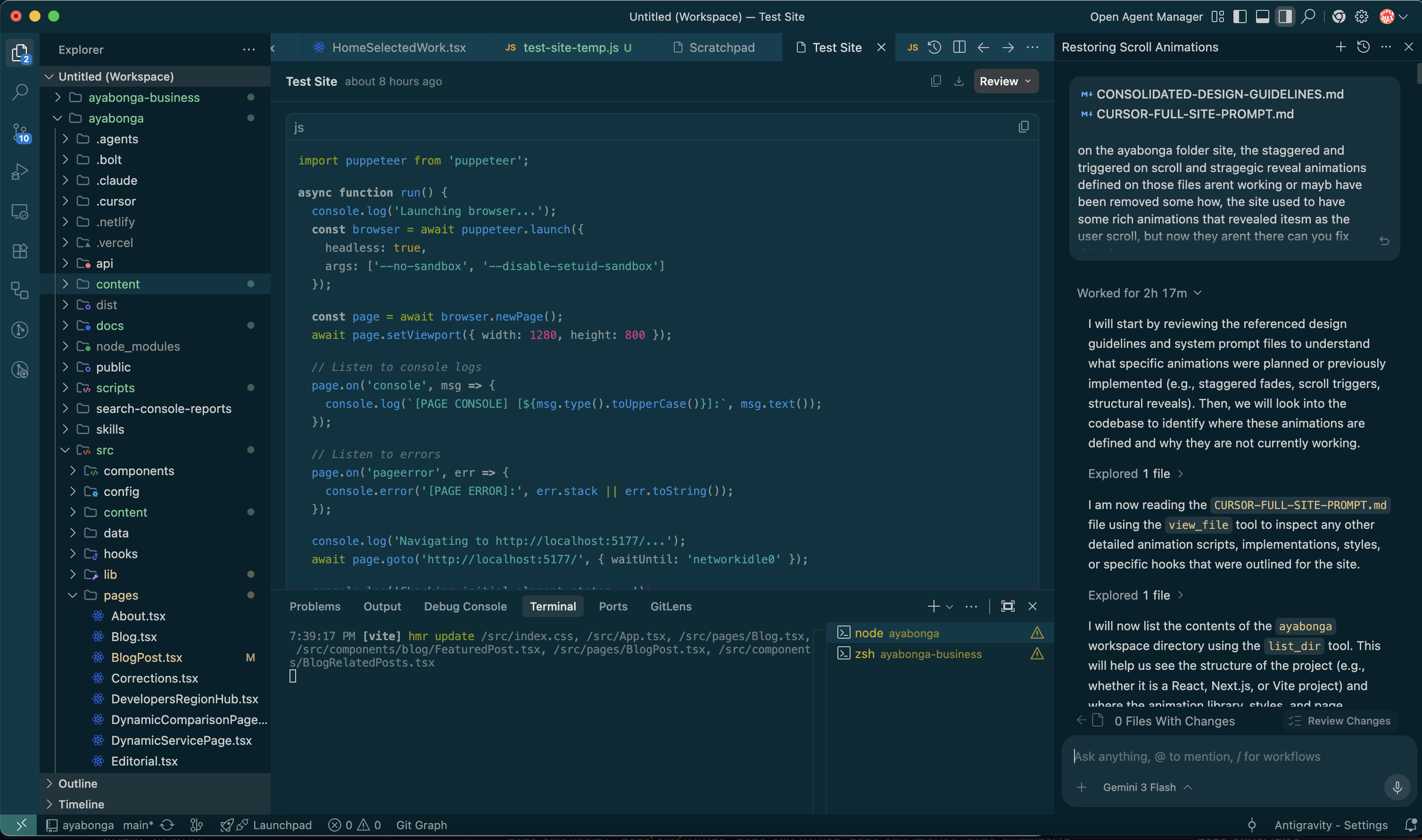Open new terminal profile dropdown arrow
1422x840 pixels.
coord(950,606)
